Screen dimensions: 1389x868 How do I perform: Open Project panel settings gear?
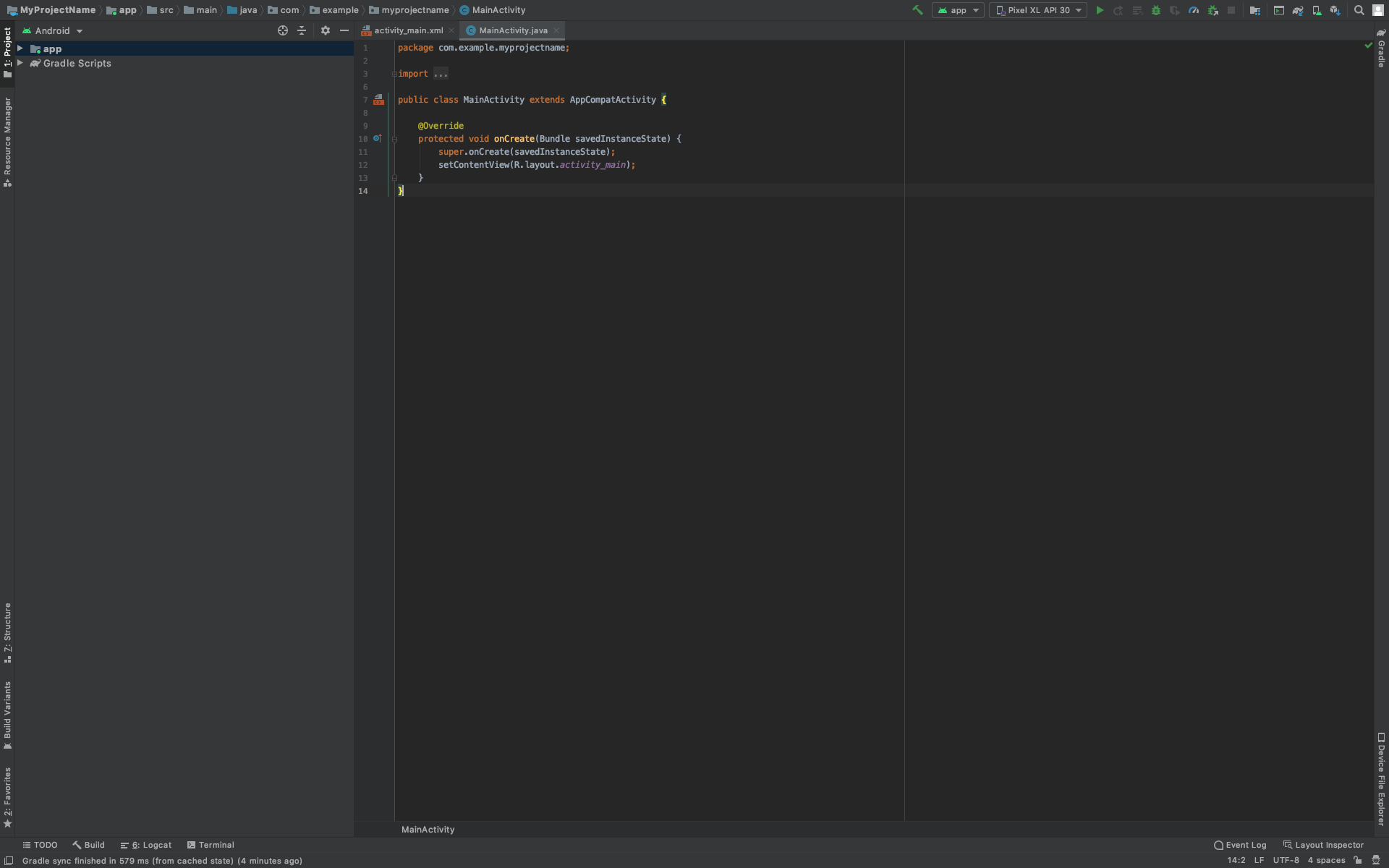(326, 30)
